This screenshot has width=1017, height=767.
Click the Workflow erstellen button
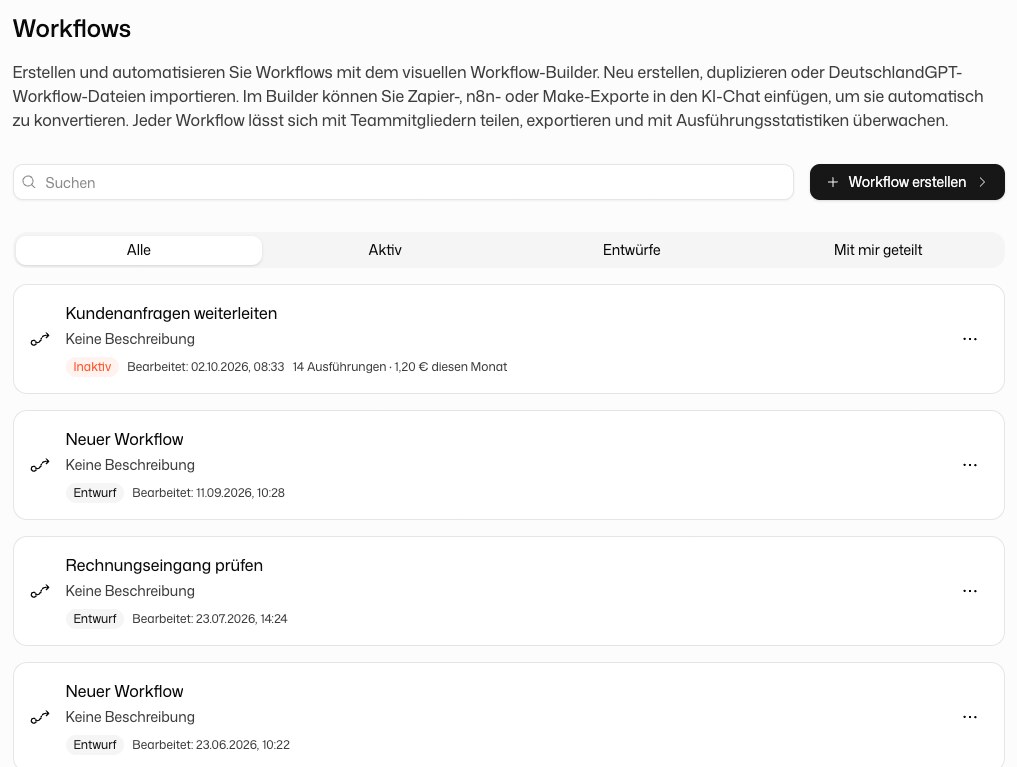point(907,182)
